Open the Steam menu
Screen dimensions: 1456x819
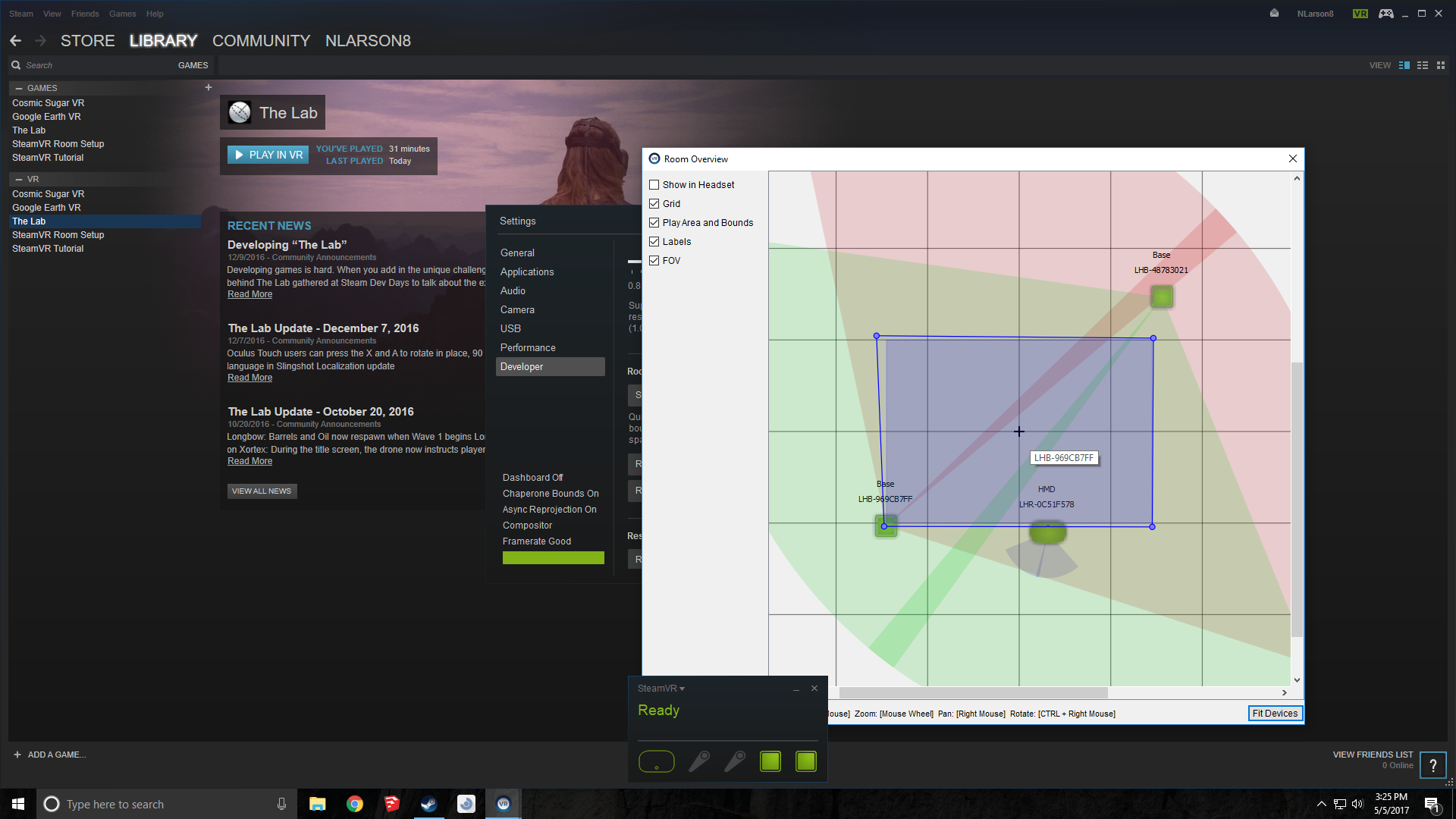pos(21,14)
